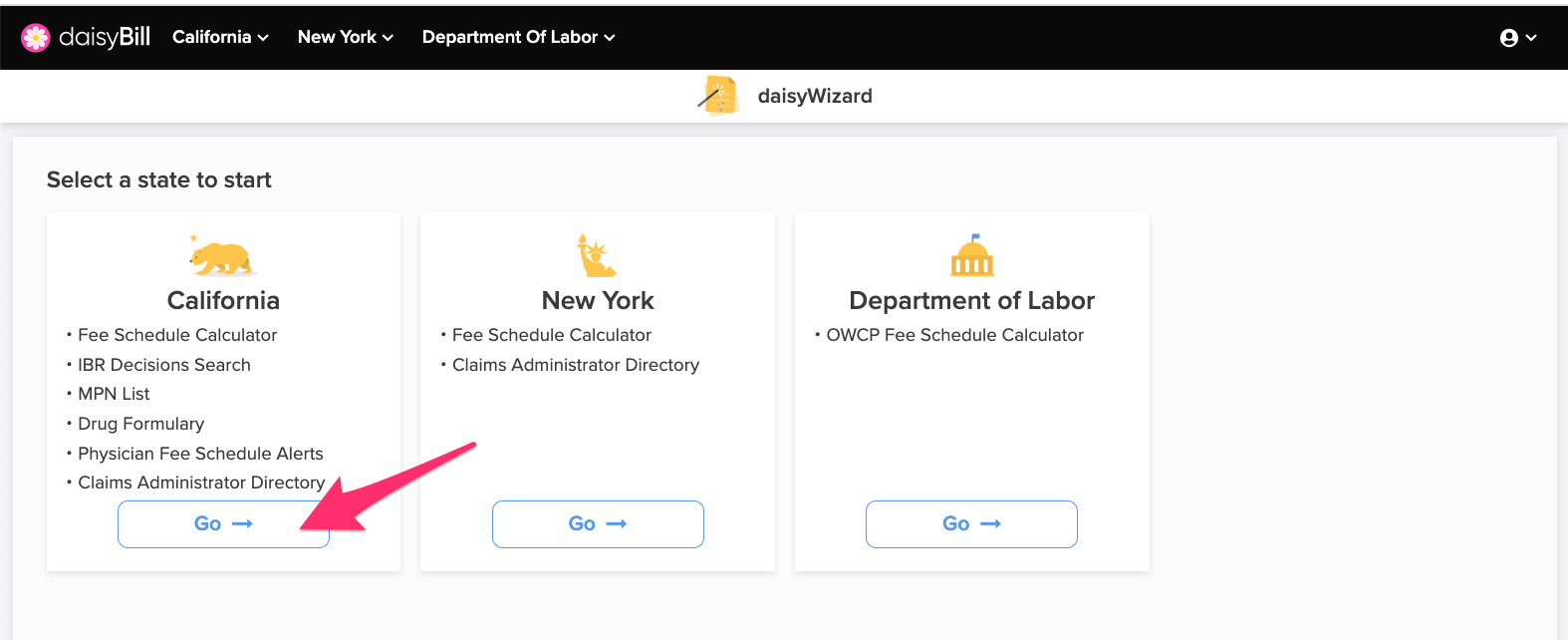Click OWCP Fee Schedule Calculator list item

954,335
